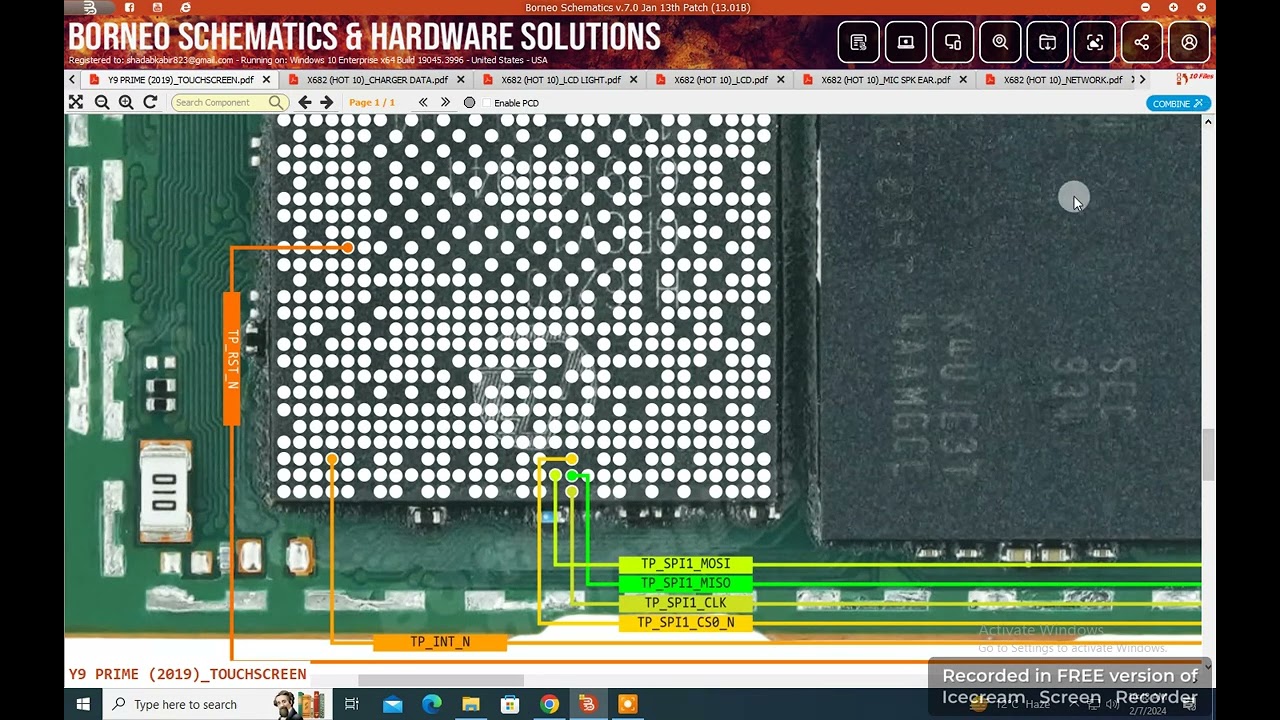
Task: Open Google Chrome from the taskbar
Action: click(549, 704)
